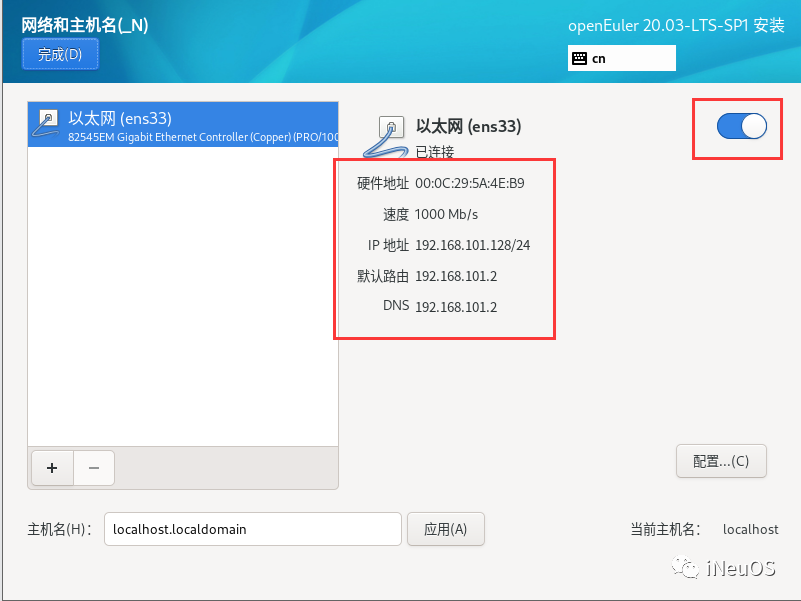
Task: Apply hostname with 应用(A) button
Action: (445, 529)
